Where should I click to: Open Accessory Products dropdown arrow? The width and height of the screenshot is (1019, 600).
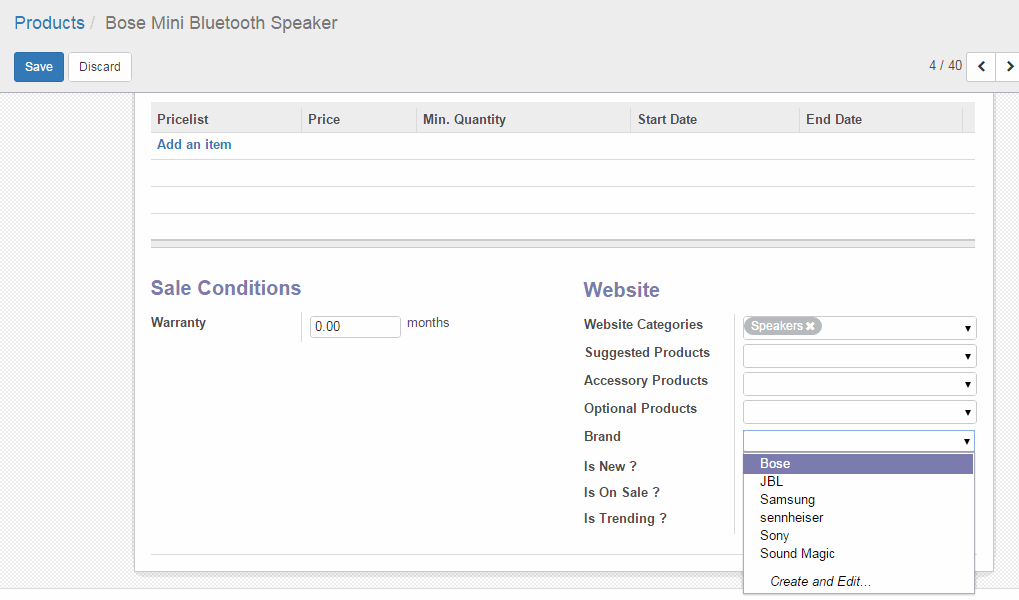point(967,384)
